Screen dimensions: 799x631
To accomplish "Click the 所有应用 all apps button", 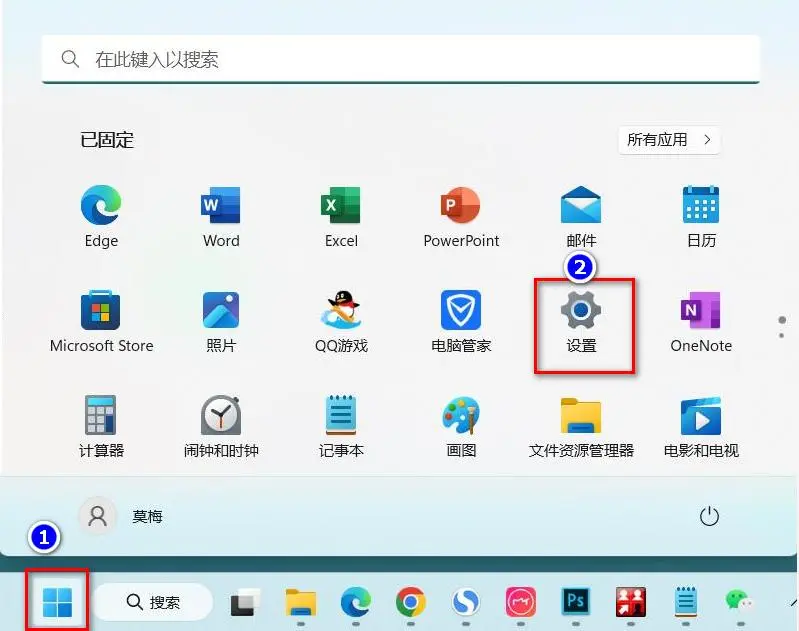I will 669,140.
